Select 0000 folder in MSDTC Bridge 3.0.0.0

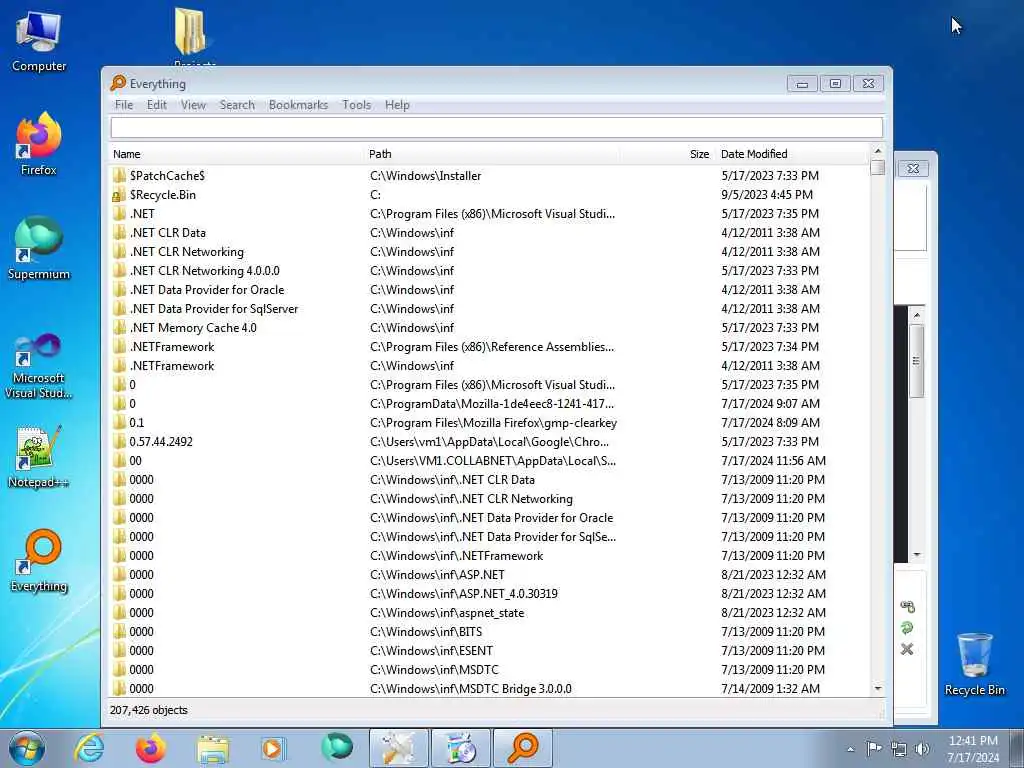click(490, 688)
